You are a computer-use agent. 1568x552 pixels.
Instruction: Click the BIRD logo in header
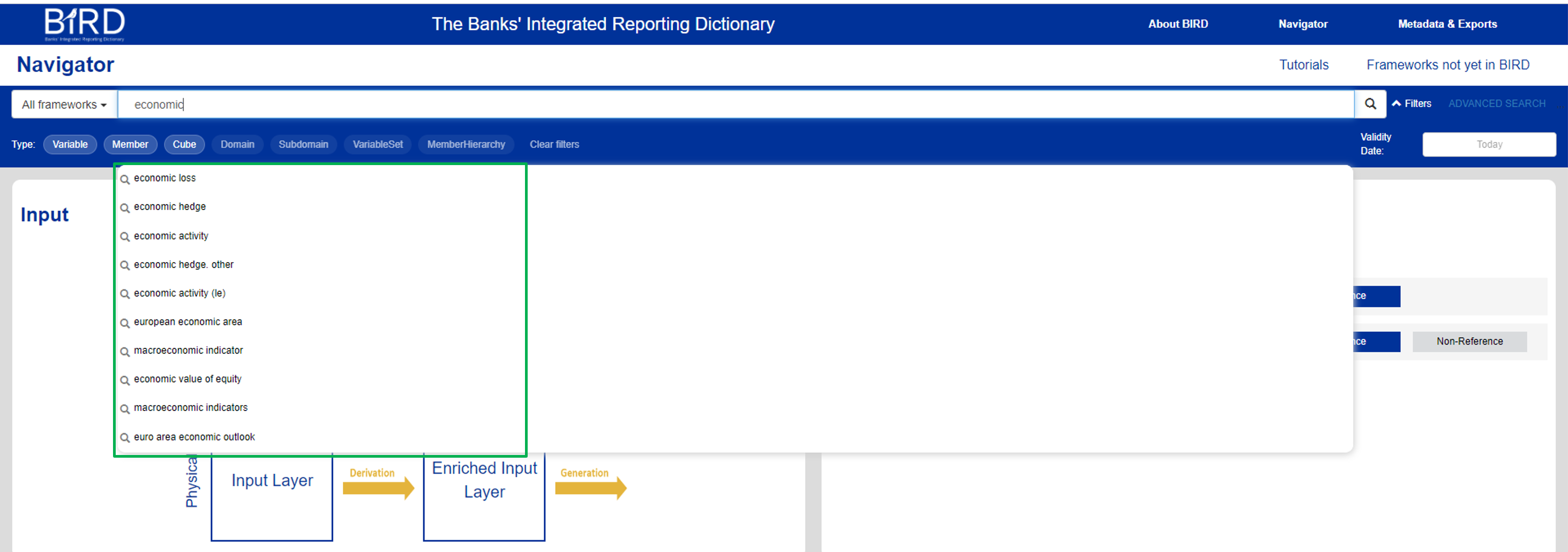point(85,24)
